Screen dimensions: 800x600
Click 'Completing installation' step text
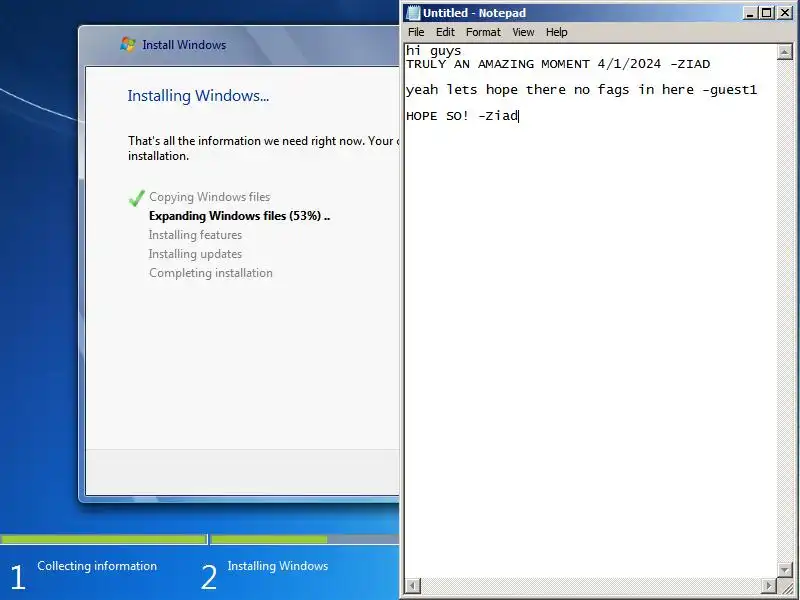pyautogui.click(x=211, y=273)
